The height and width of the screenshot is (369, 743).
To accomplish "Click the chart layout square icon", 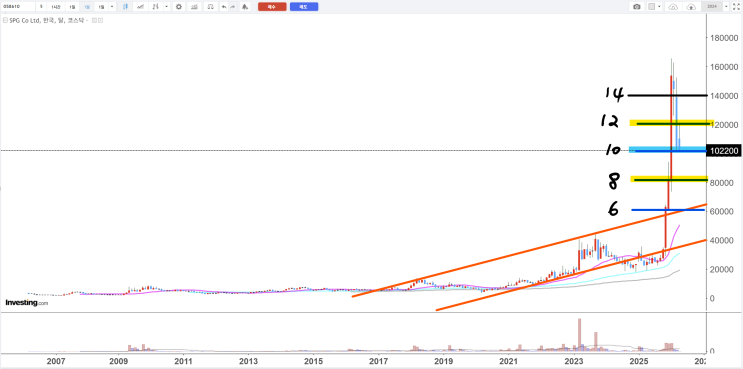I will 652,7.
